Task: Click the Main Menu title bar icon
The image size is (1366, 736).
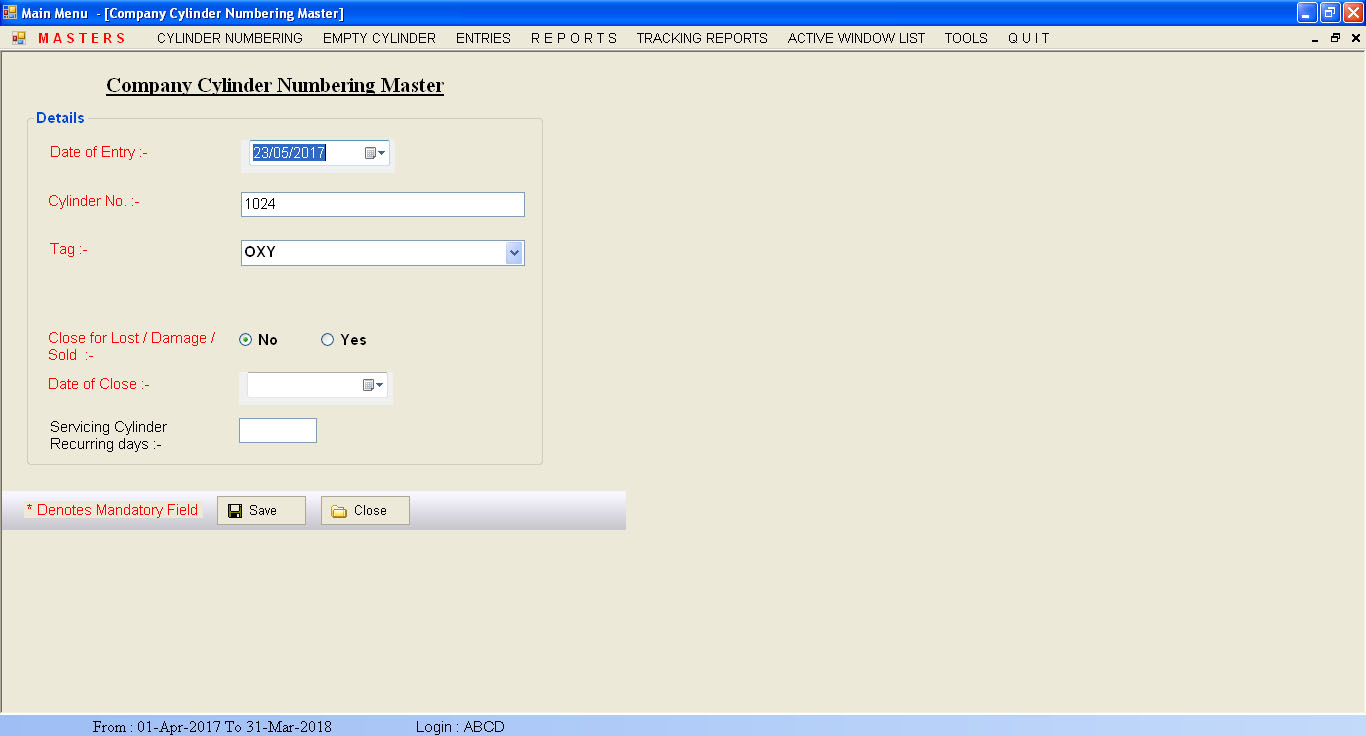Action: coord(10,12)
